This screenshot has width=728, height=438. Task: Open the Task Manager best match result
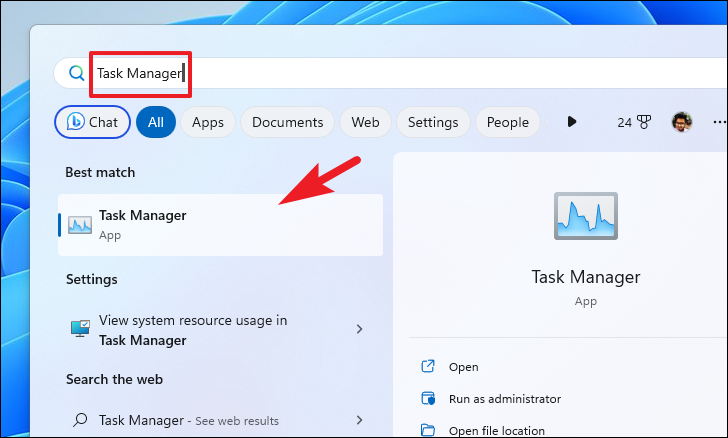221,225
